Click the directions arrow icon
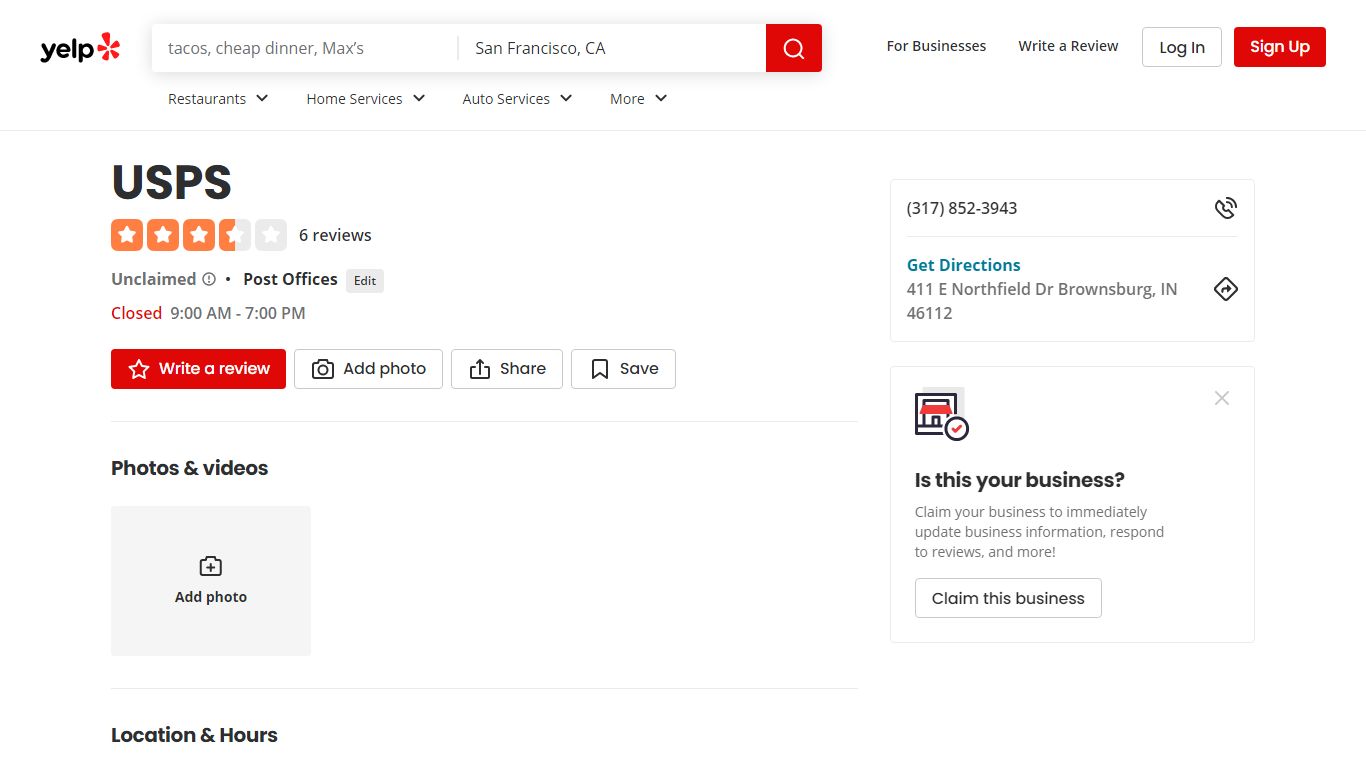Screen dimensions: 1366x768 pyautogui.click(x=1226, y=289)
